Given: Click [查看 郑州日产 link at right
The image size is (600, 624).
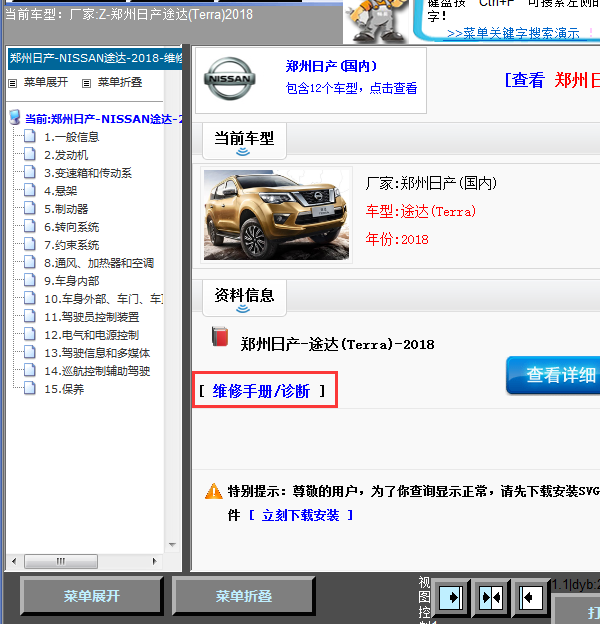Looking at the screenshot, I should click(552, 80).
